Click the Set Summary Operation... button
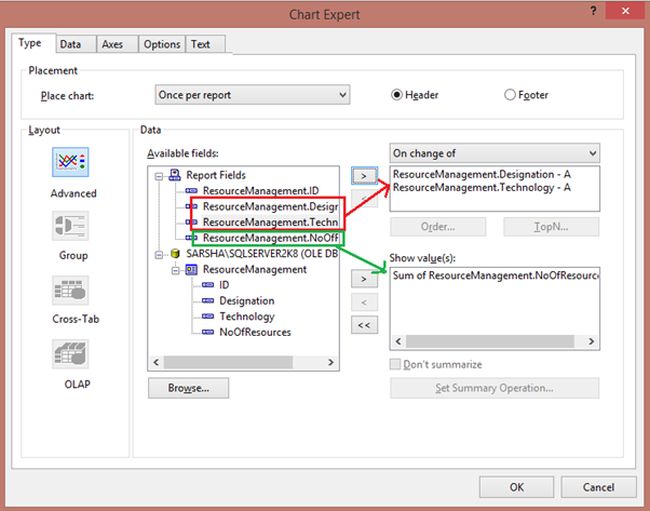This screenshot has width=650, height=511. 495,388
